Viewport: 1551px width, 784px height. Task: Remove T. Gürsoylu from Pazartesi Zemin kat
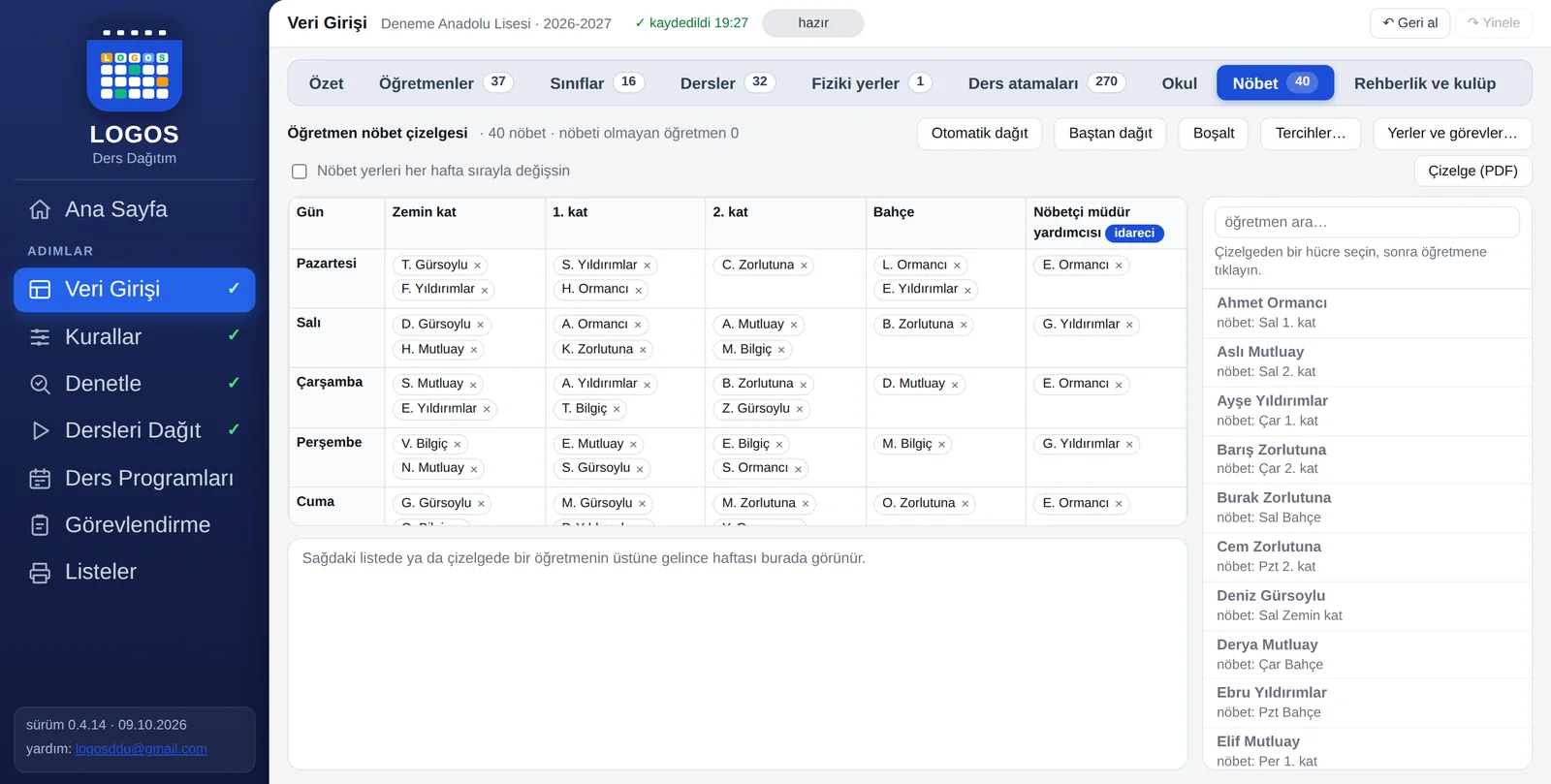coord(477,266)
